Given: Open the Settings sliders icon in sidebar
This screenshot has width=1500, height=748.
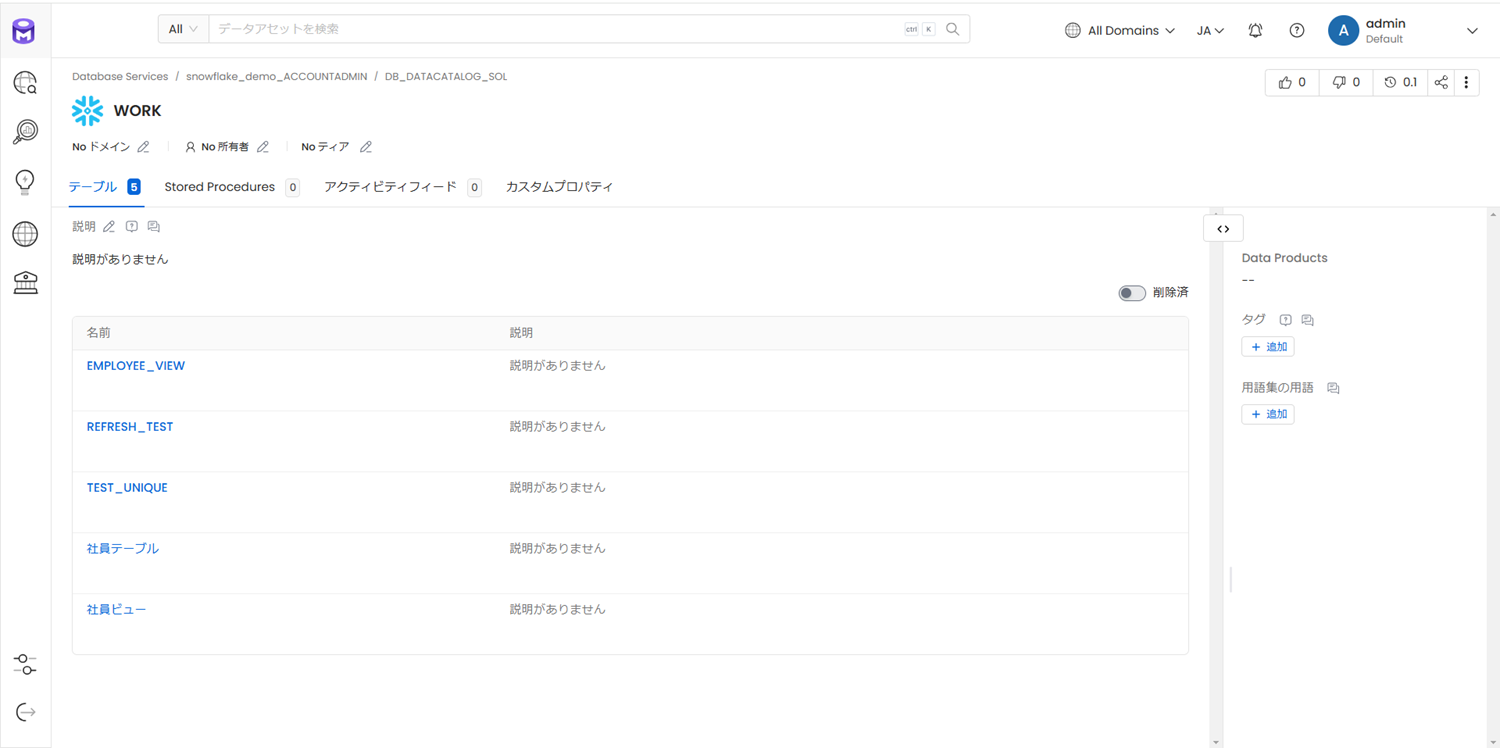Looking at the screenshot, I should tap(25, 664).
